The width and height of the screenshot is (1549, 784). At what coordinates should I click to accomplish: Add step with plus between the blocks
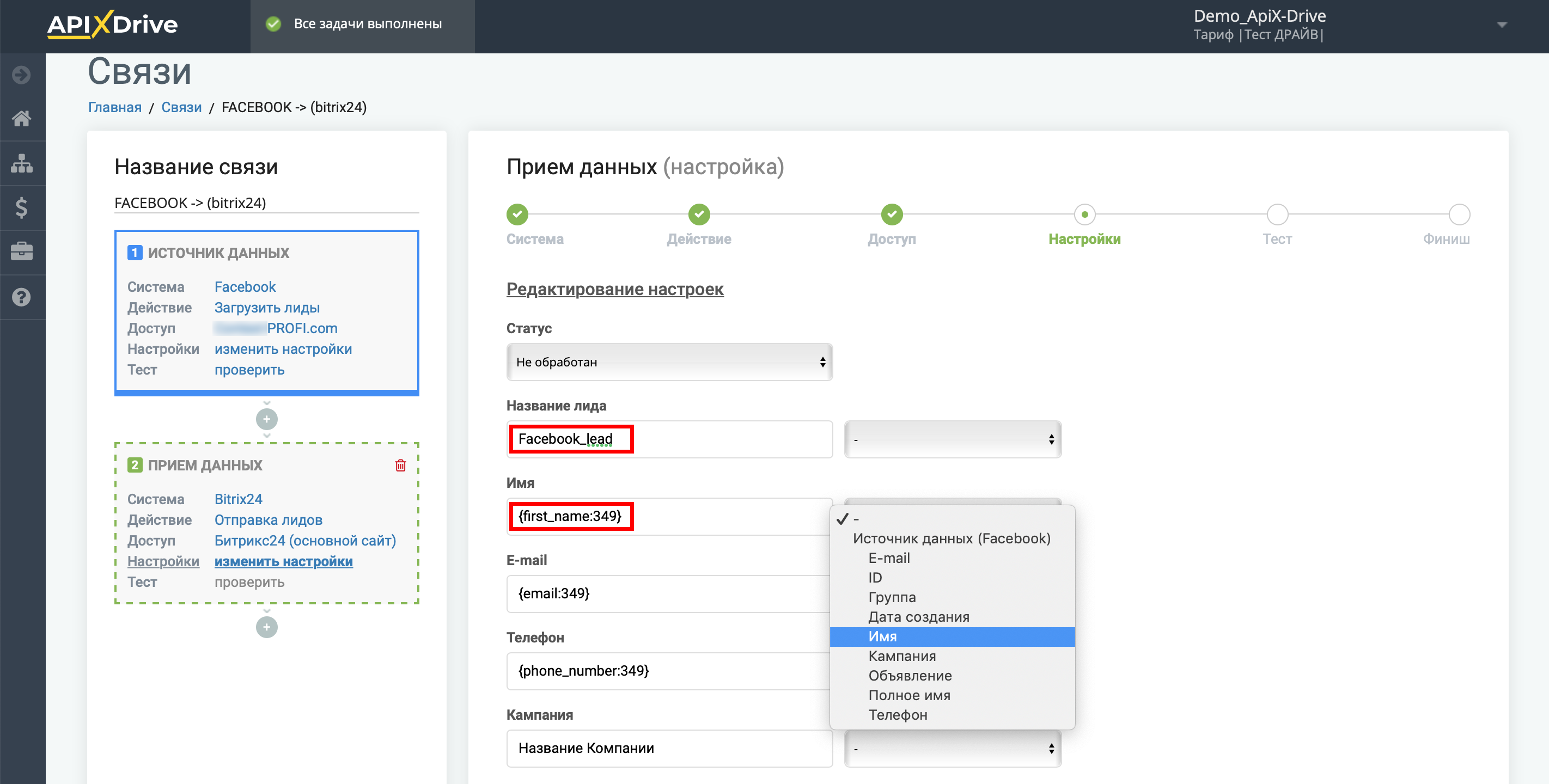(x=266, y=419)
